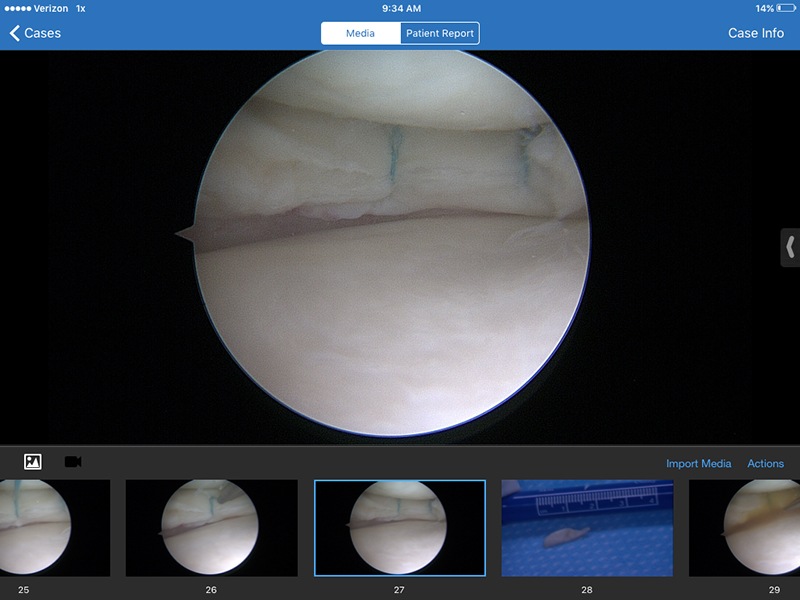Viewport: 800px width, 600px height.
Task: Tap the back chevron beside Cases
Action: point(14,33)
